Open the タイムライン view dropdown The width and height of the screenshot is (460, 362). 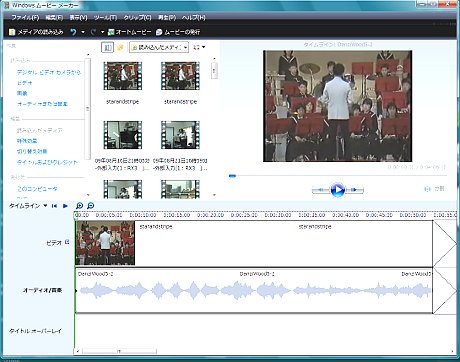[28, 206]
